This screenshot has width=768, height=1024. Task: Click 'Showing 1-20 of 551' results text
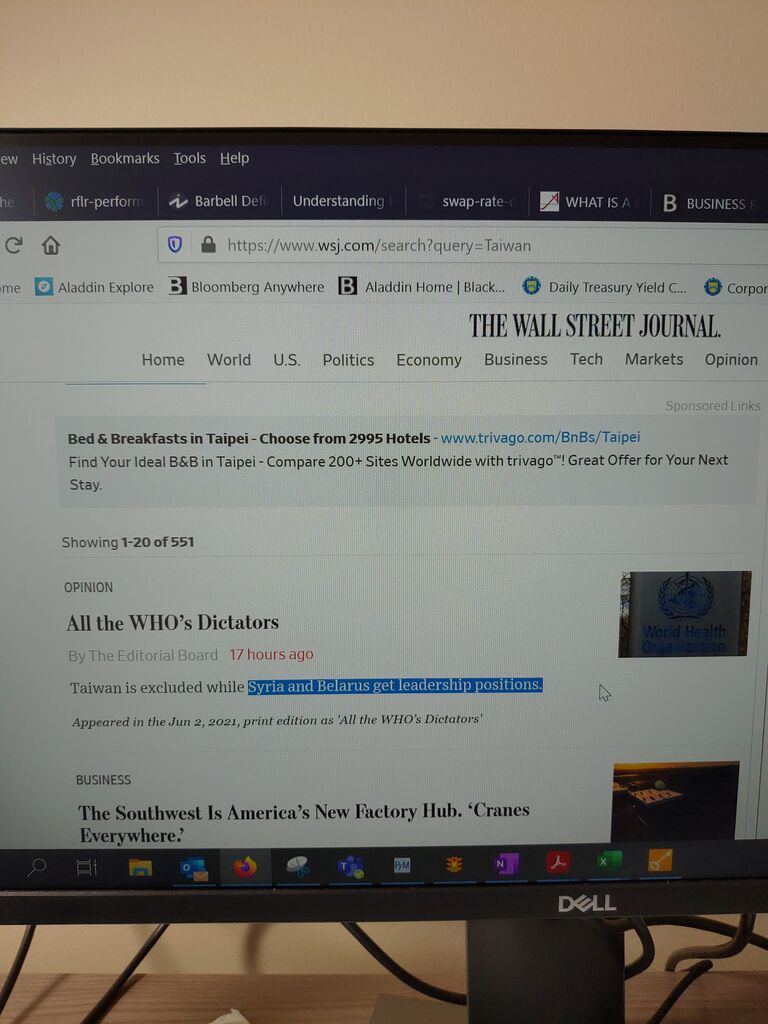click(127, 542)
